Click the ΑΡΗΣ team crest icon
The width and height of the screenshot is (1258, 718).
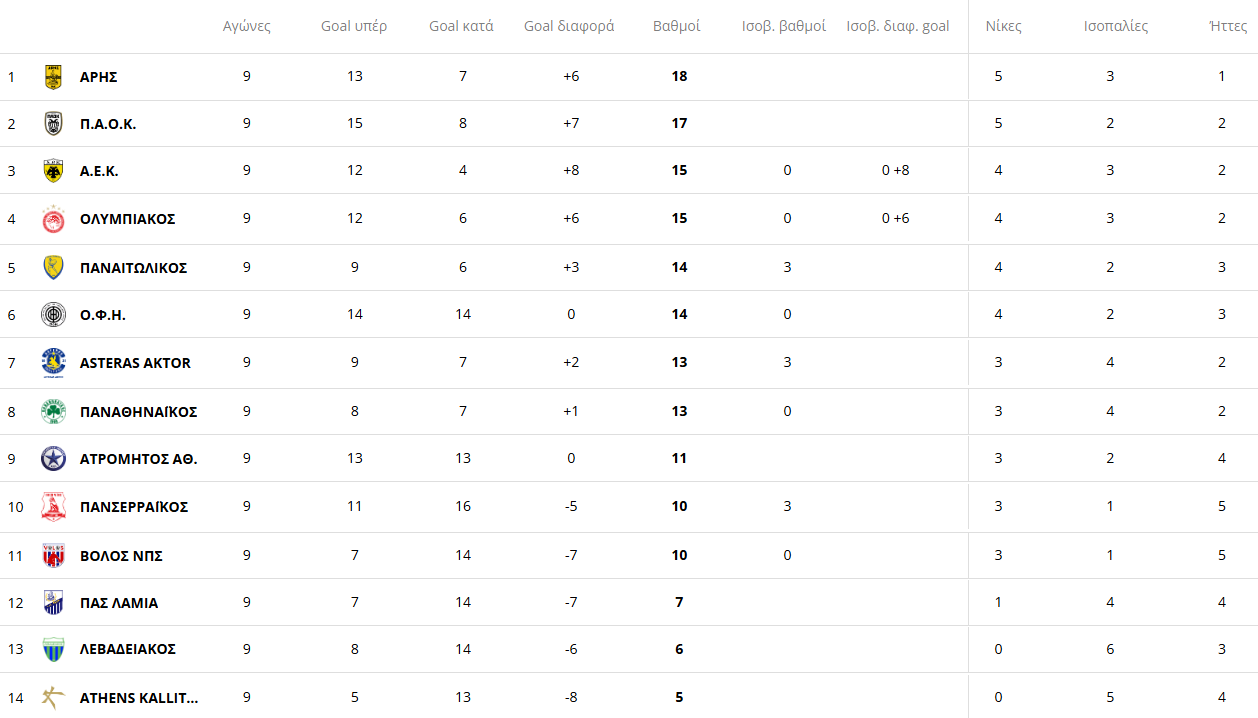(53, 77)
